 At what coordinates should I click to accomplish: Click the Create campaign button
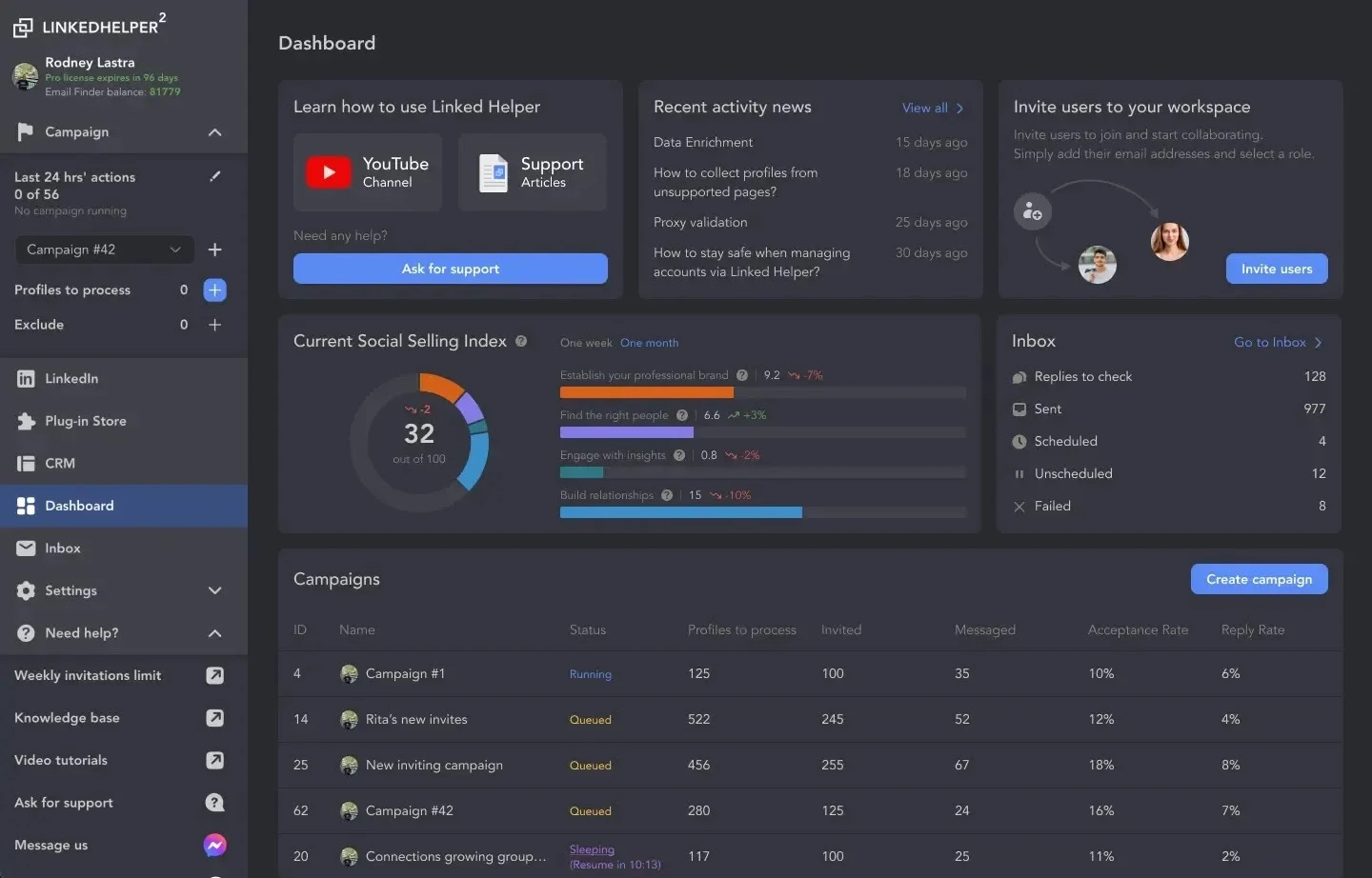tap(1260, 579)
